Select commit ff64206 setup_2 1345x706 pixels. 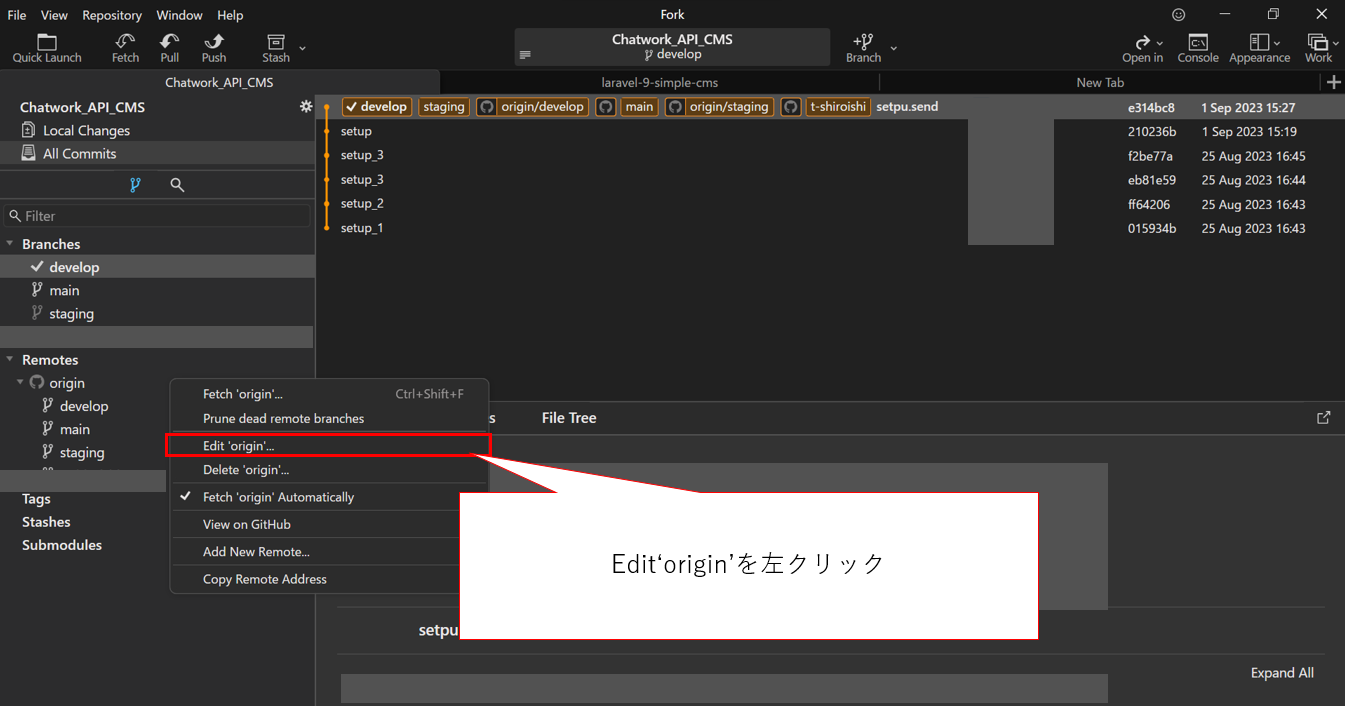pyautogui.click(x=830, y=204)
